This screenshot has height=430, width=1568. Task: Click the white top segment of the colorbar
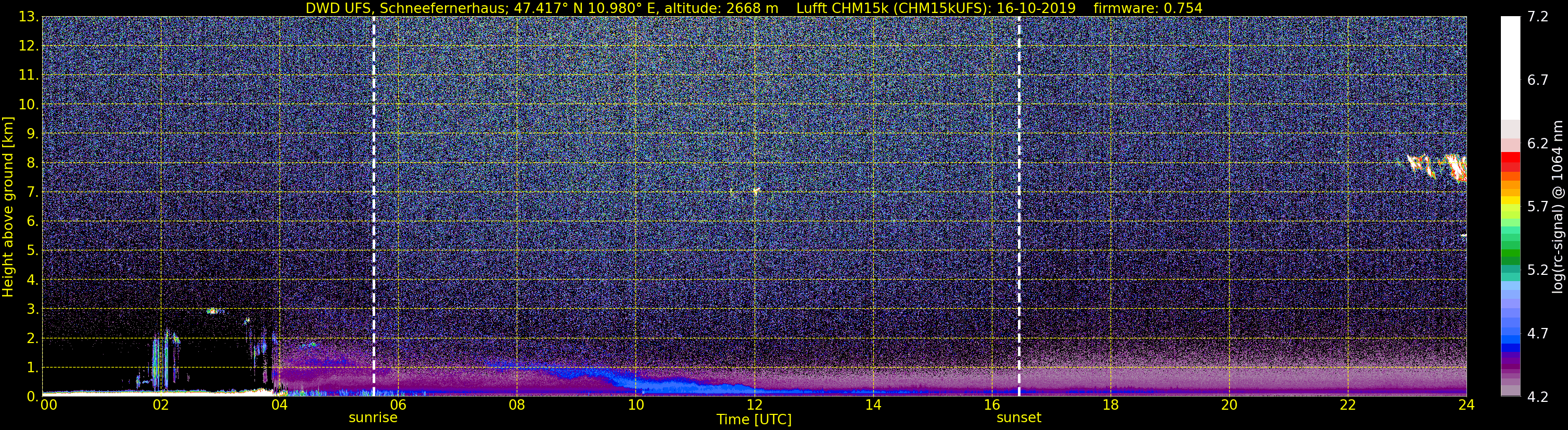(x=1510, y=68)
